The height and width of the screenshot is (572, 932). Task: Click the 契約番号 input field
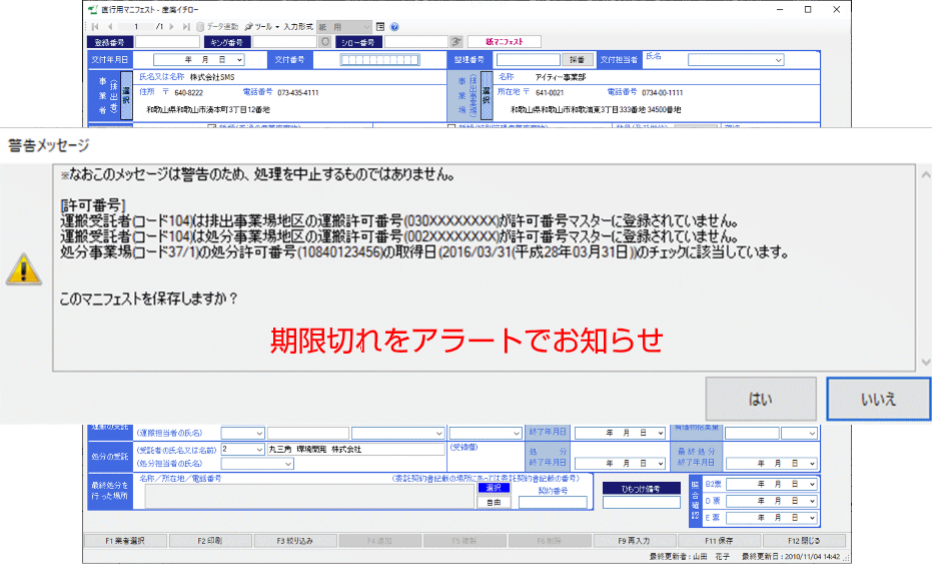(x=553, y=502)
